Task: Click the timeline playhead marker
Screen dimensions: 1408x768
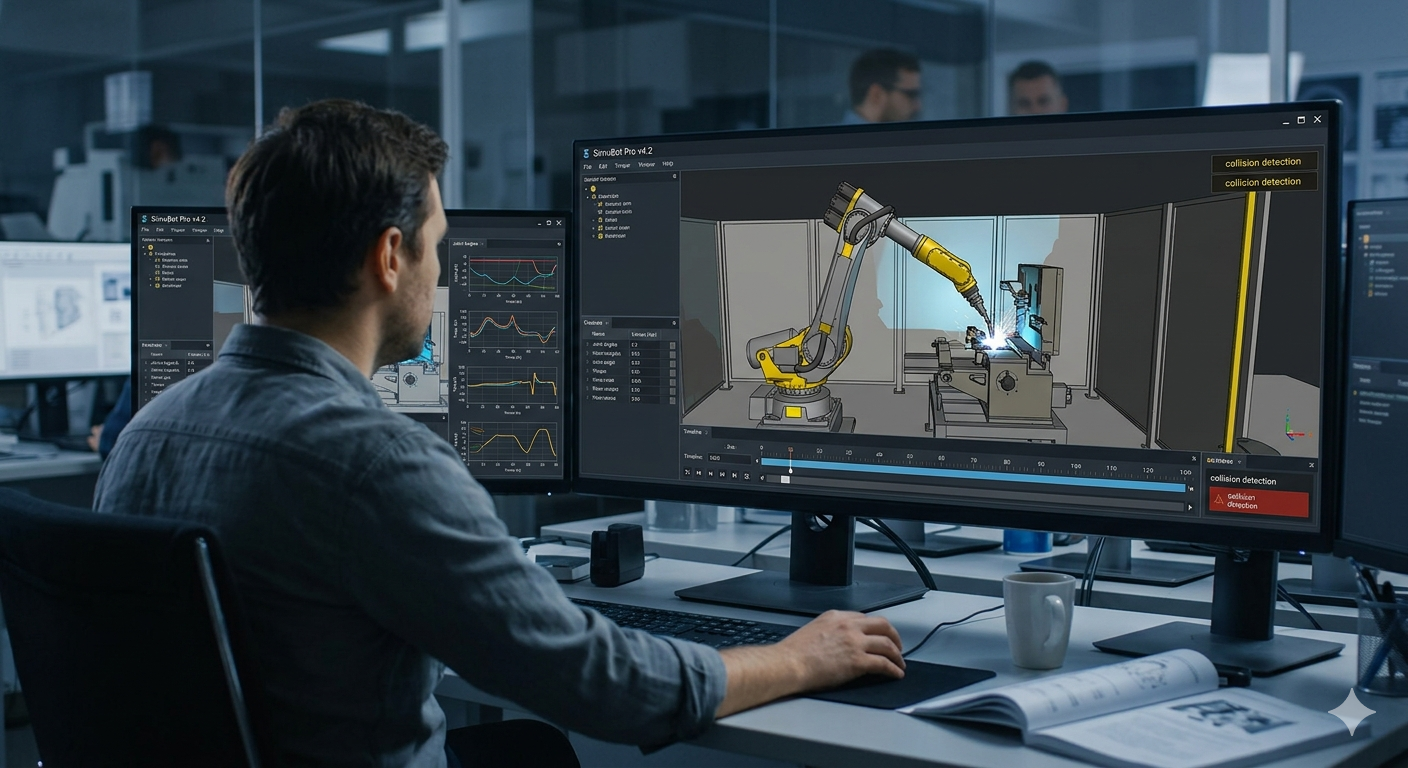Action: point(790,471)
